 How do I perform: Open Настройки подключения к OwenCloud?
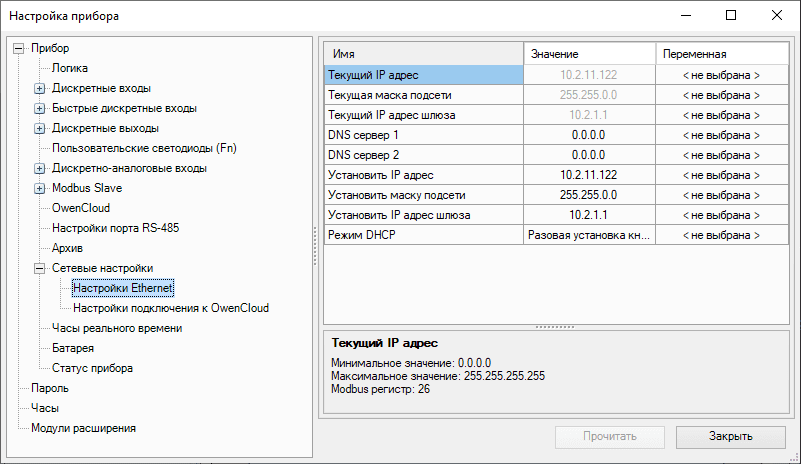click(x=170, y=308)
